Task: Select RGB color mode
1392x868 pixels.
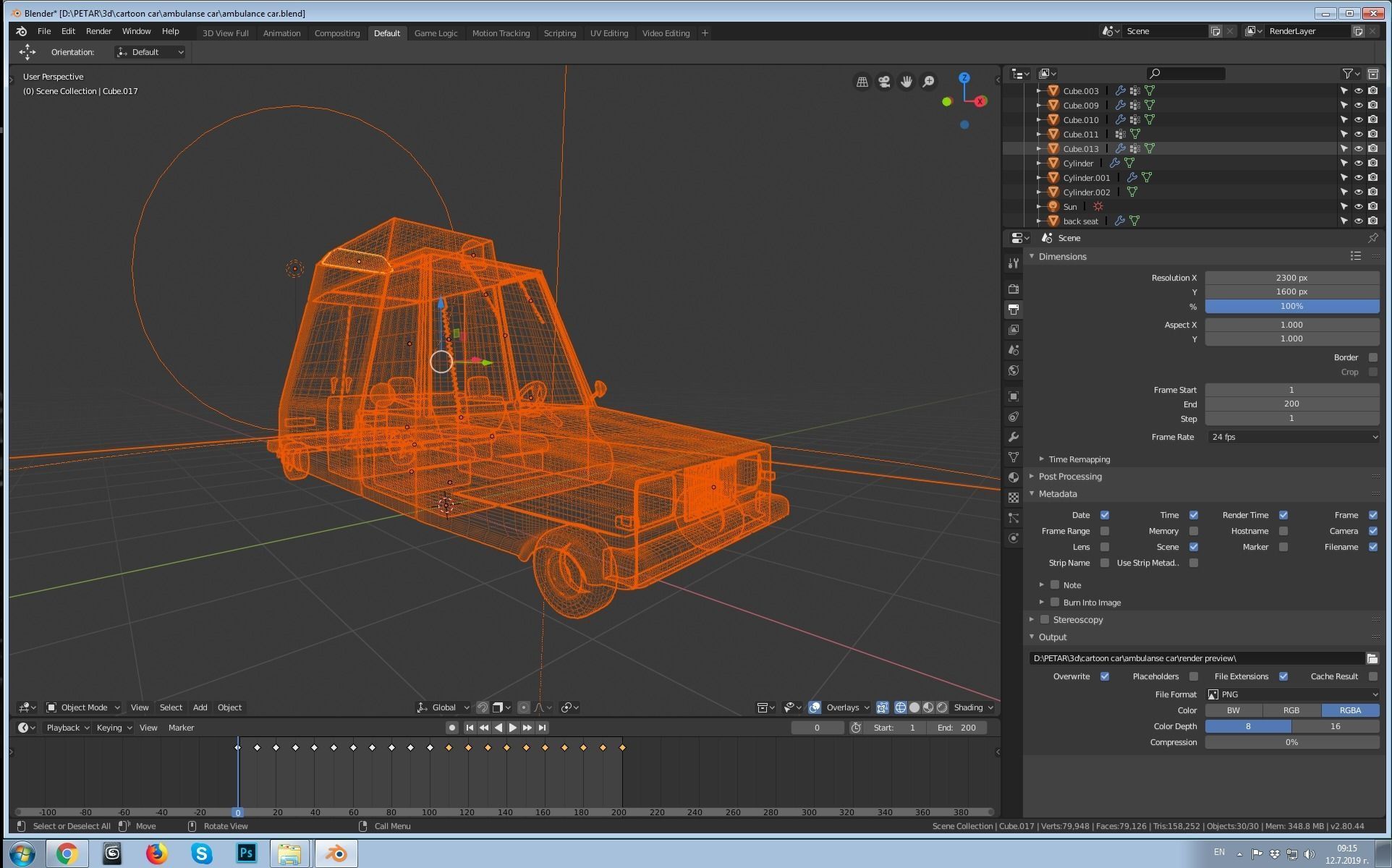Action: (x=1291, y=710)
